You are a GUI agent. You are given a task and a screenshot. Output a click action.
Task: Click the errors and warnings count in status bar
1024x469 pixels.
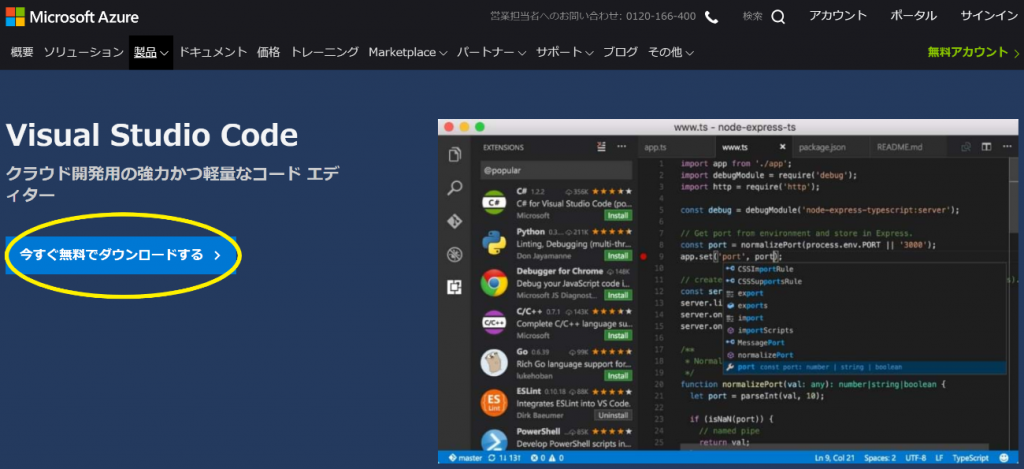[x=546, y=458]
